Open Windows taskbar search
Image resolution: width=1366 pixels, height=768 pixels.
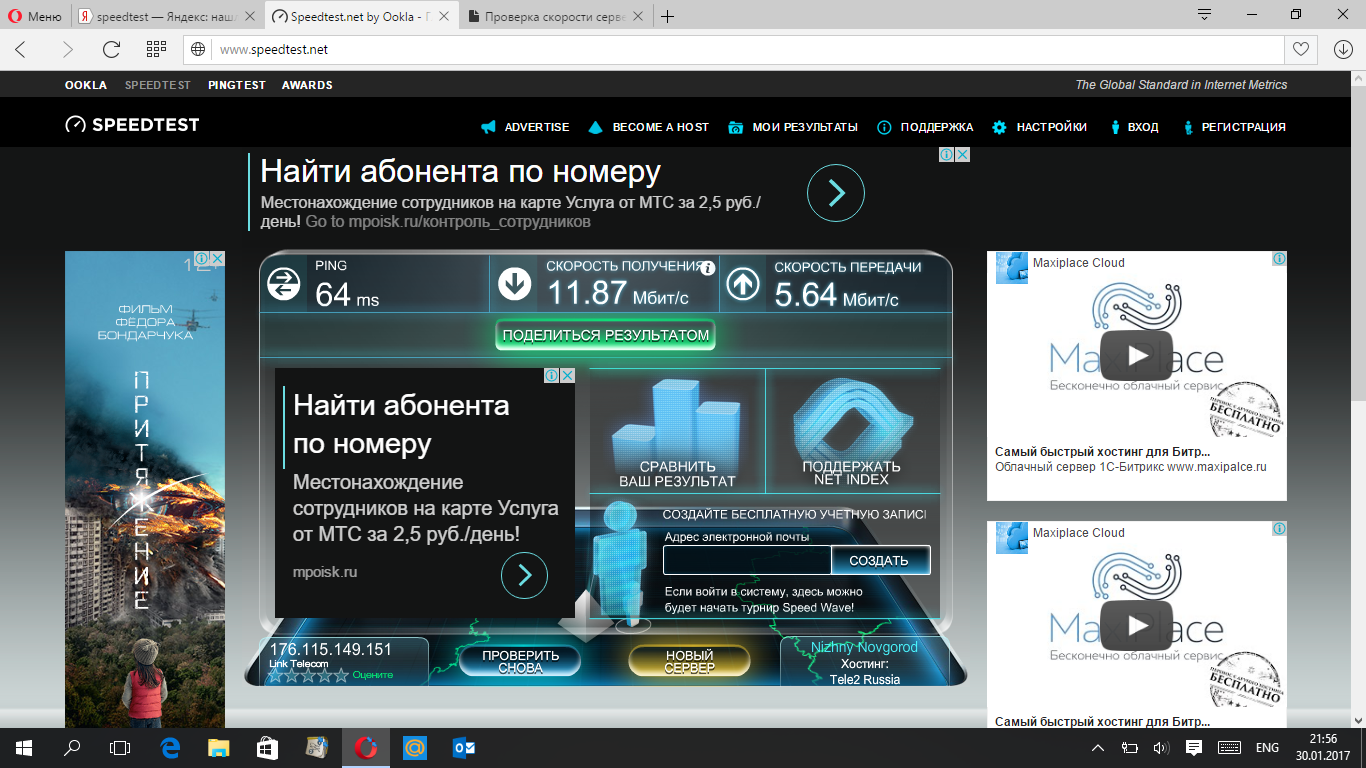(x=72, y=747)
